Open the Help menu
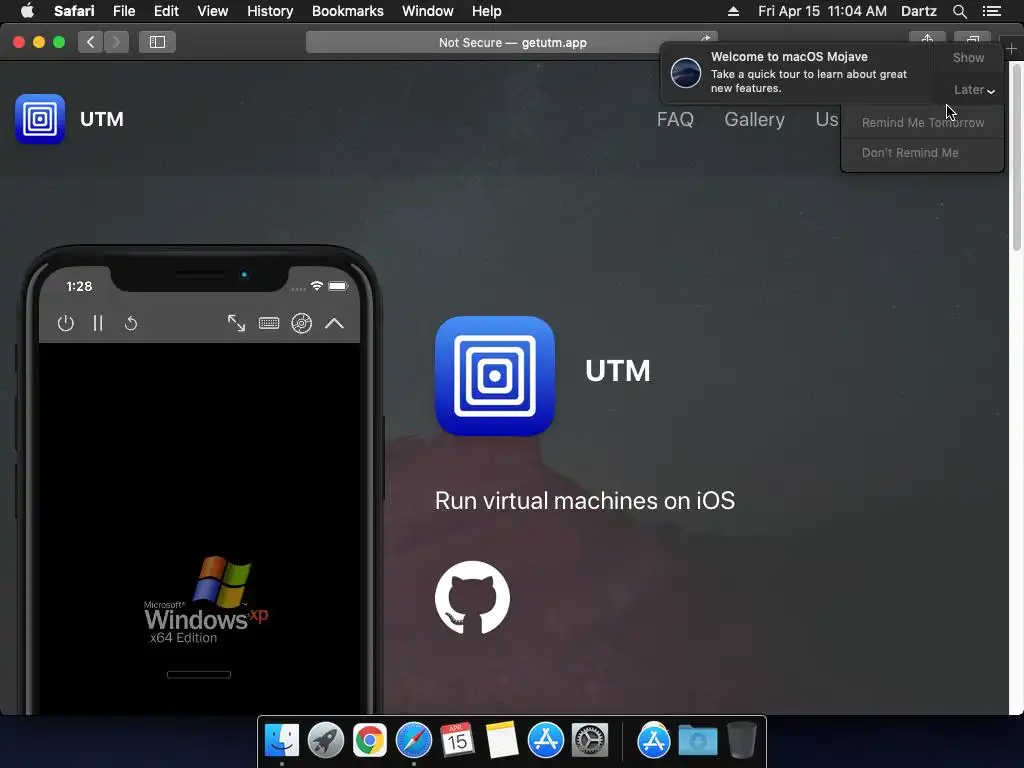This screenshot has height=768, width=1024. 487,11
